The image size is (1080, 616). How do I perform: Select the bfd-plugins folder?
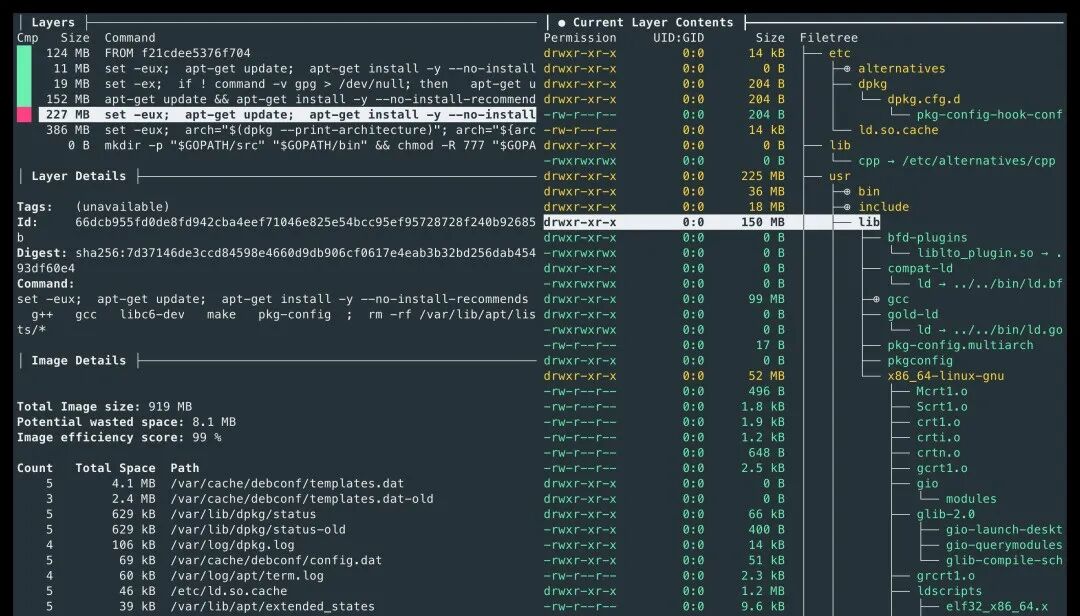927,238
